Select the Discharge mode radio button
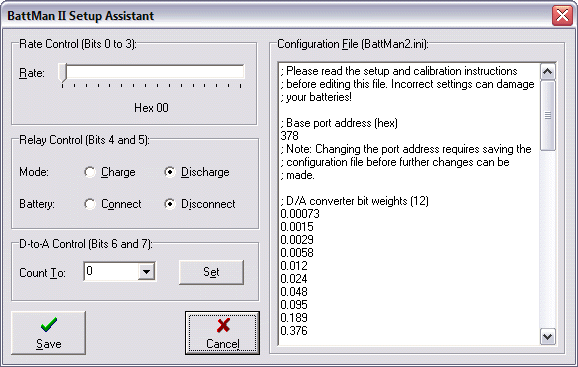The height and width of the screenshot is (367, 578). click(x=170, y=172)
